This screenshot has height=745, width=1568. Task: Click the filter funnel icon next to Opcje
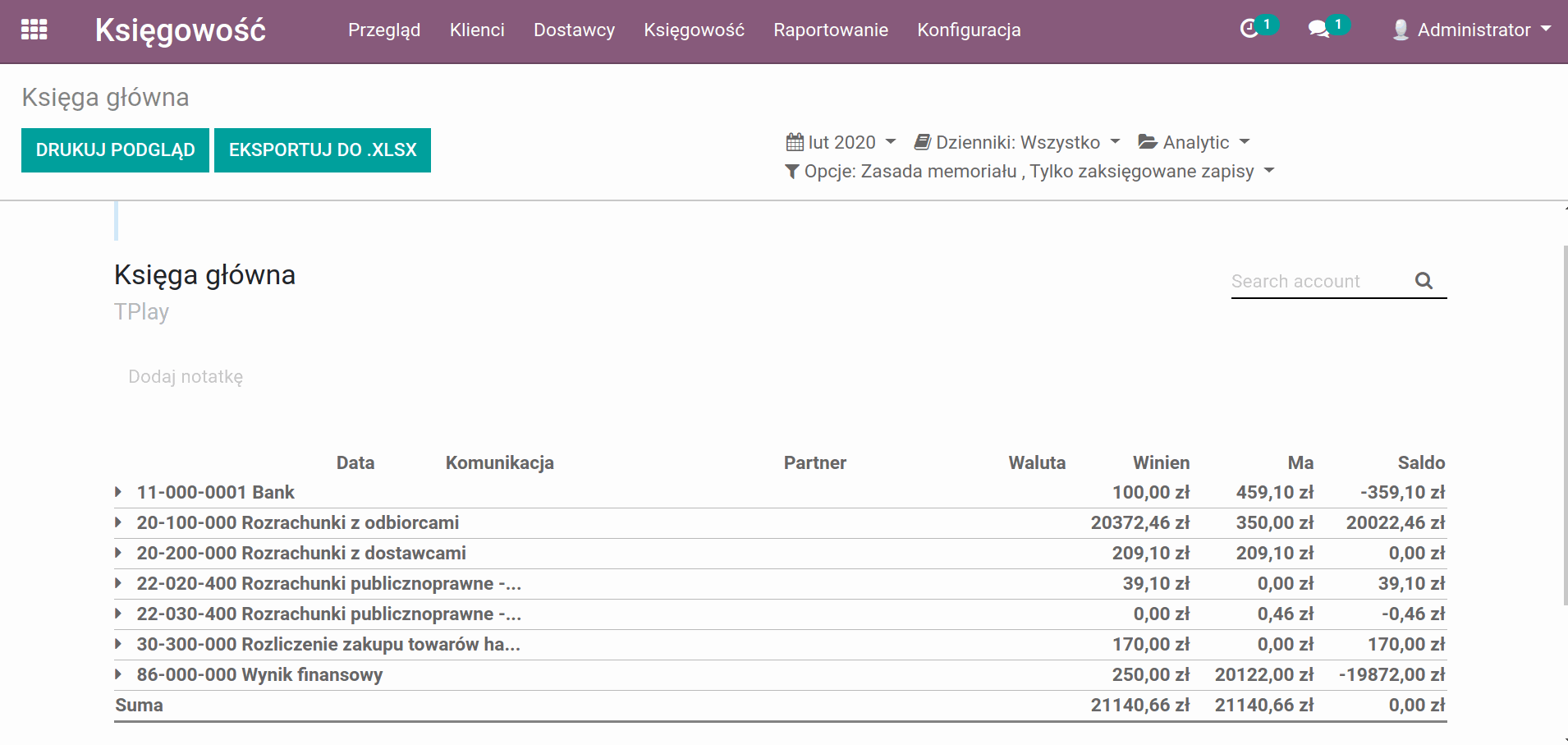(x=792, y=172)
